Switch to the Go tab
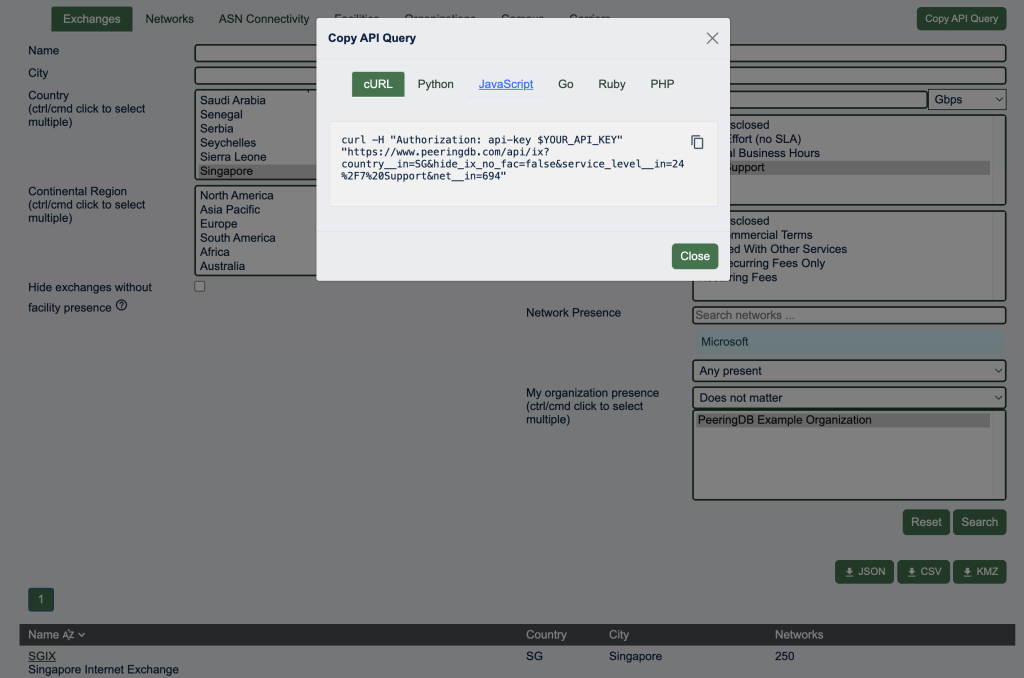1024x678 pixels. pos(566,84)
